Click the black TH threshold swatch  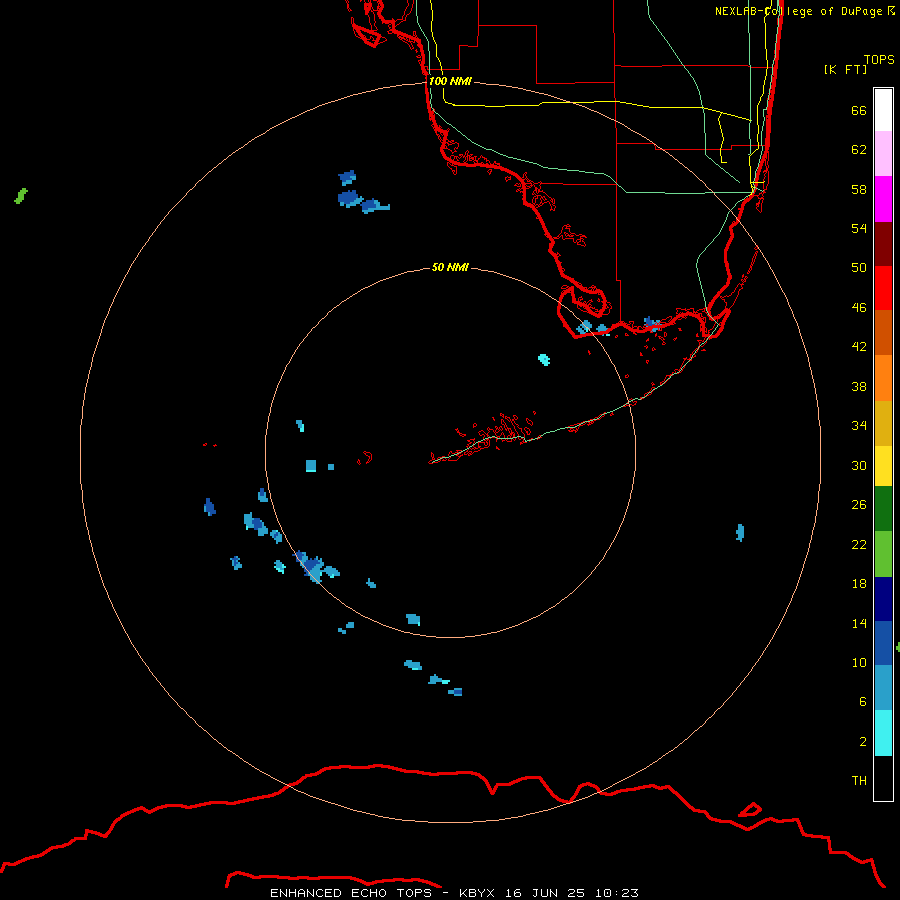pos(883,778)
